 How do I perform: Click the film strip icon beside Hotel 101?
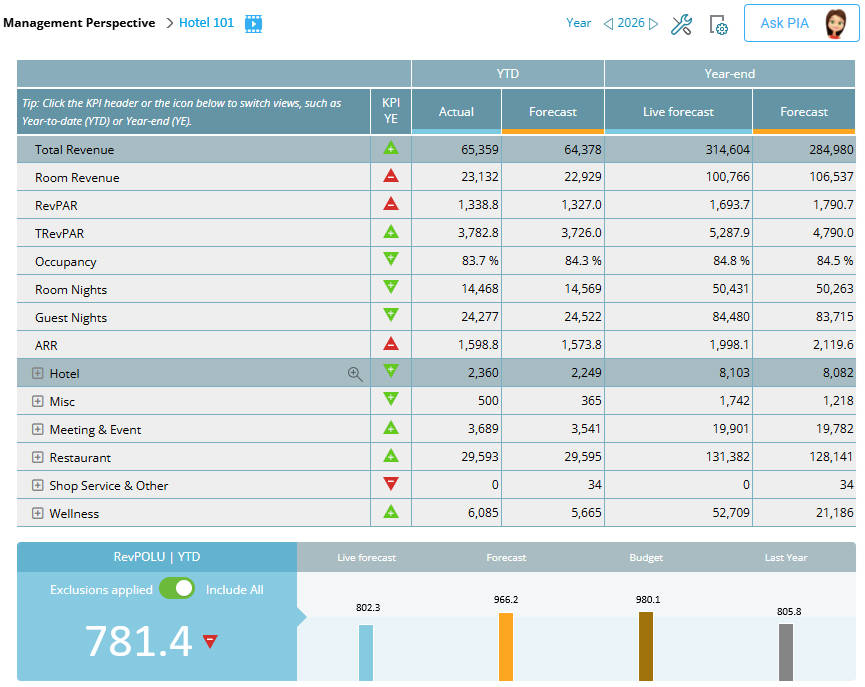tap(252, 22)
